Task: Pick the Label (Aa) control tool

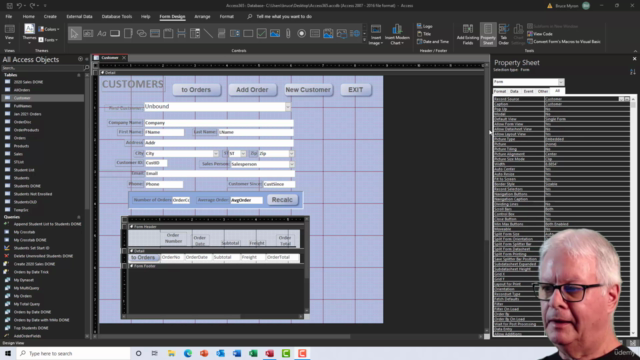Action: tap(102, 33)
